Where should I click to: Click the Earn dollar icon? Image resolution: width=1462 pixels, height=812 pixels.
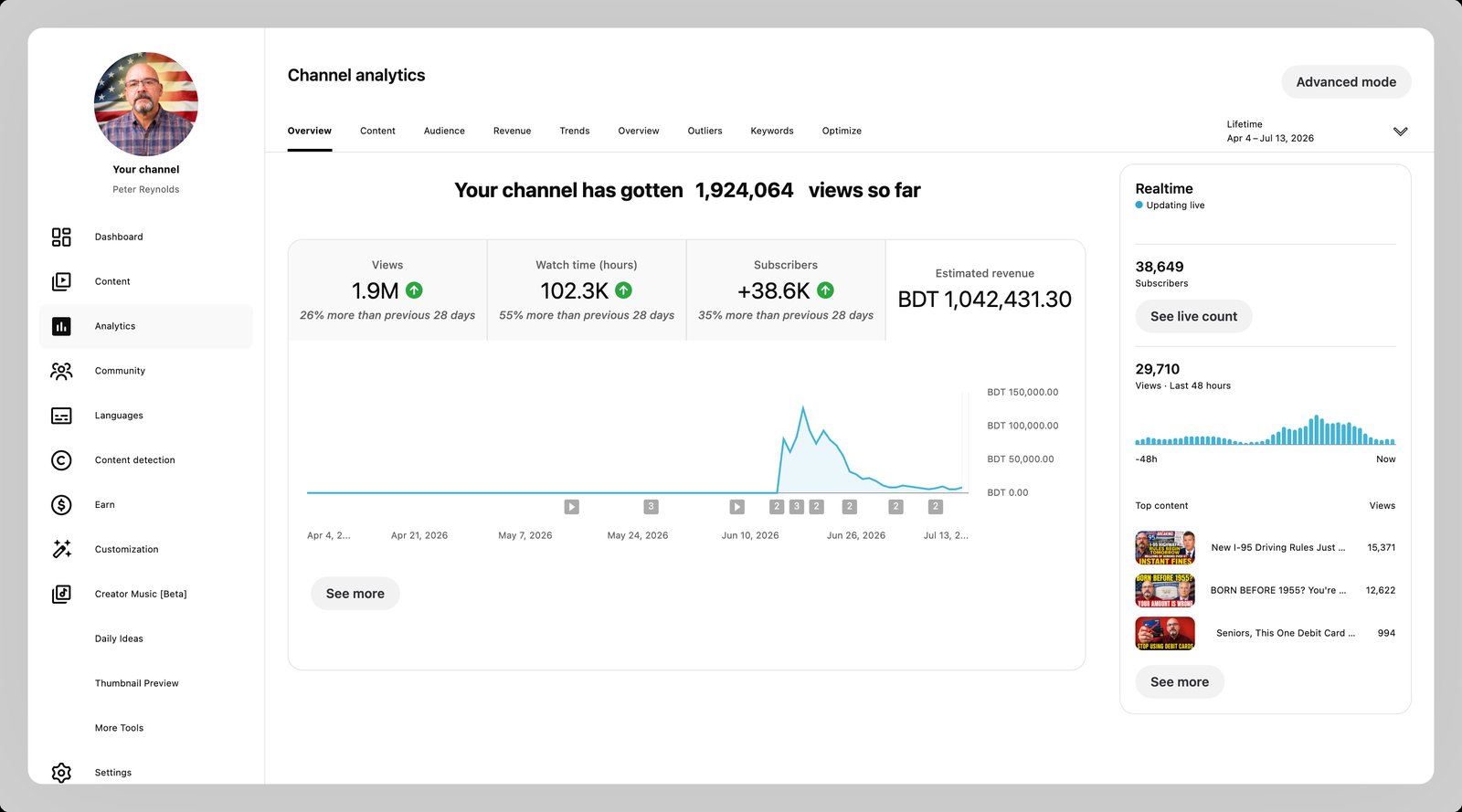tap(61, 505)
